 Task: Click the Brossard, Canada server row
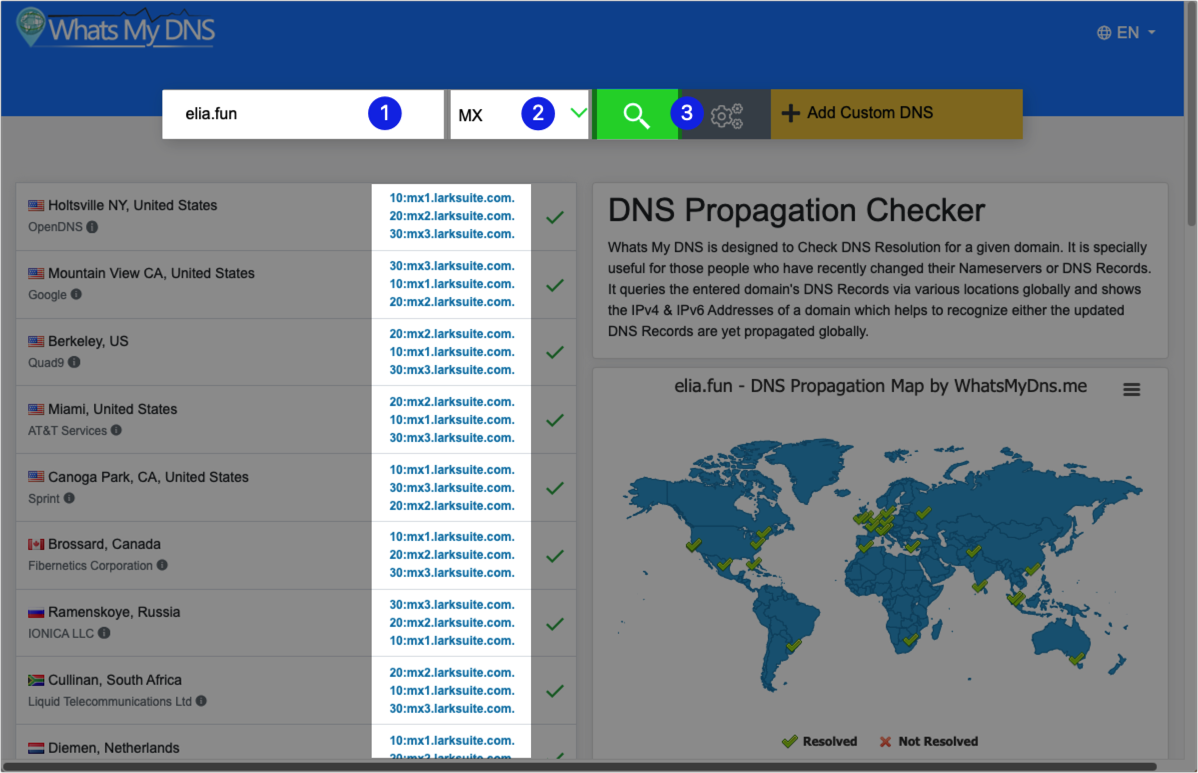200,555
